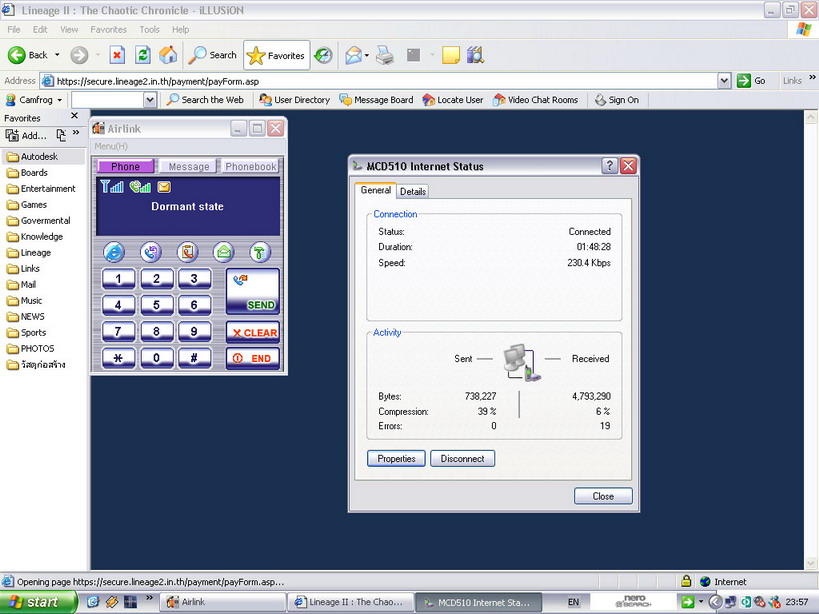Image resolution: width=819 pixels, height=614 pixels.
Task: Open Mail icon in browser toolbar
Action: (354, 55)
